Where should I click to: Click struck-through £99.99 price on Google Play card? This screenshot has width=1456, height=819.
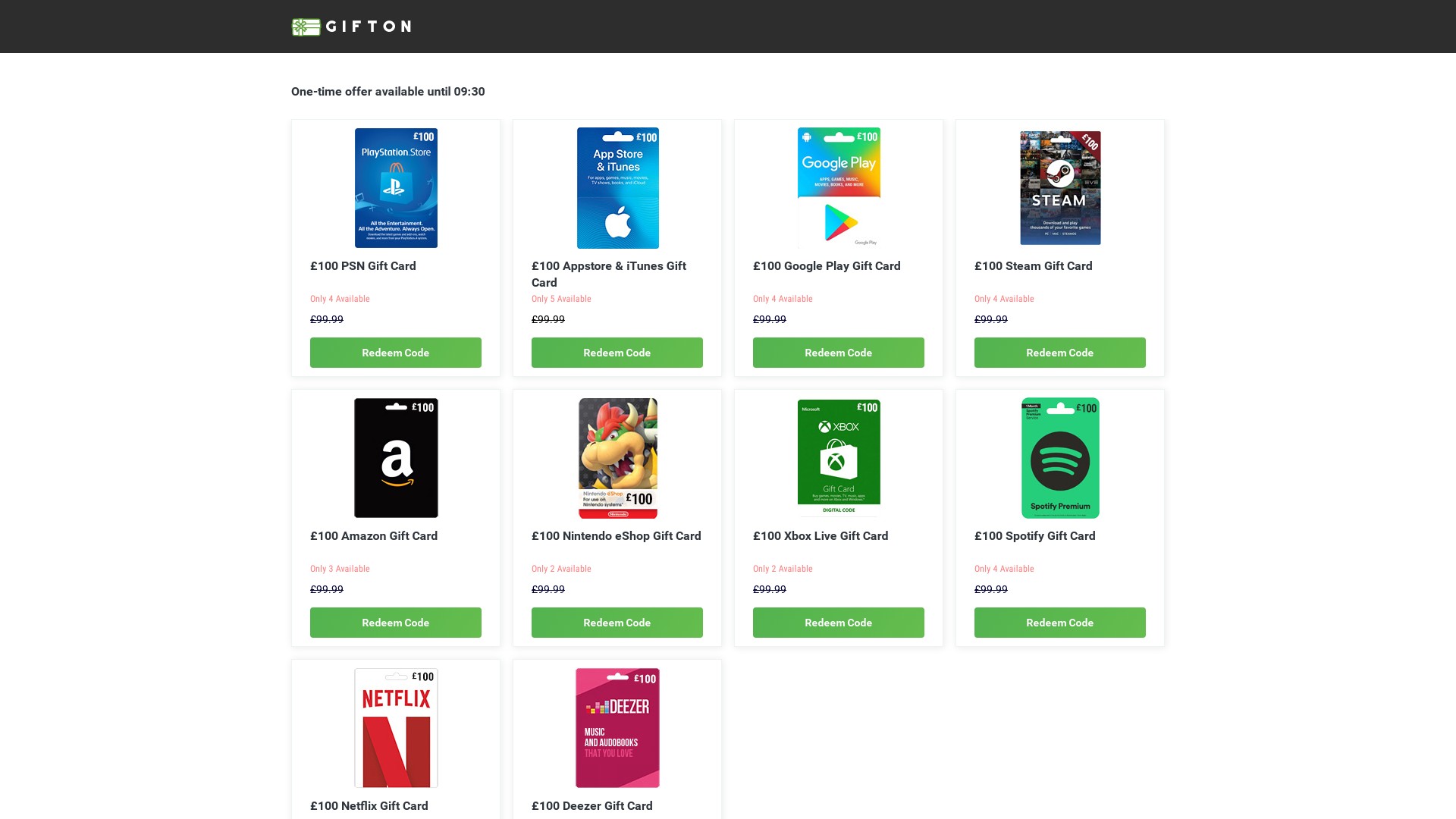pos(770,319)
